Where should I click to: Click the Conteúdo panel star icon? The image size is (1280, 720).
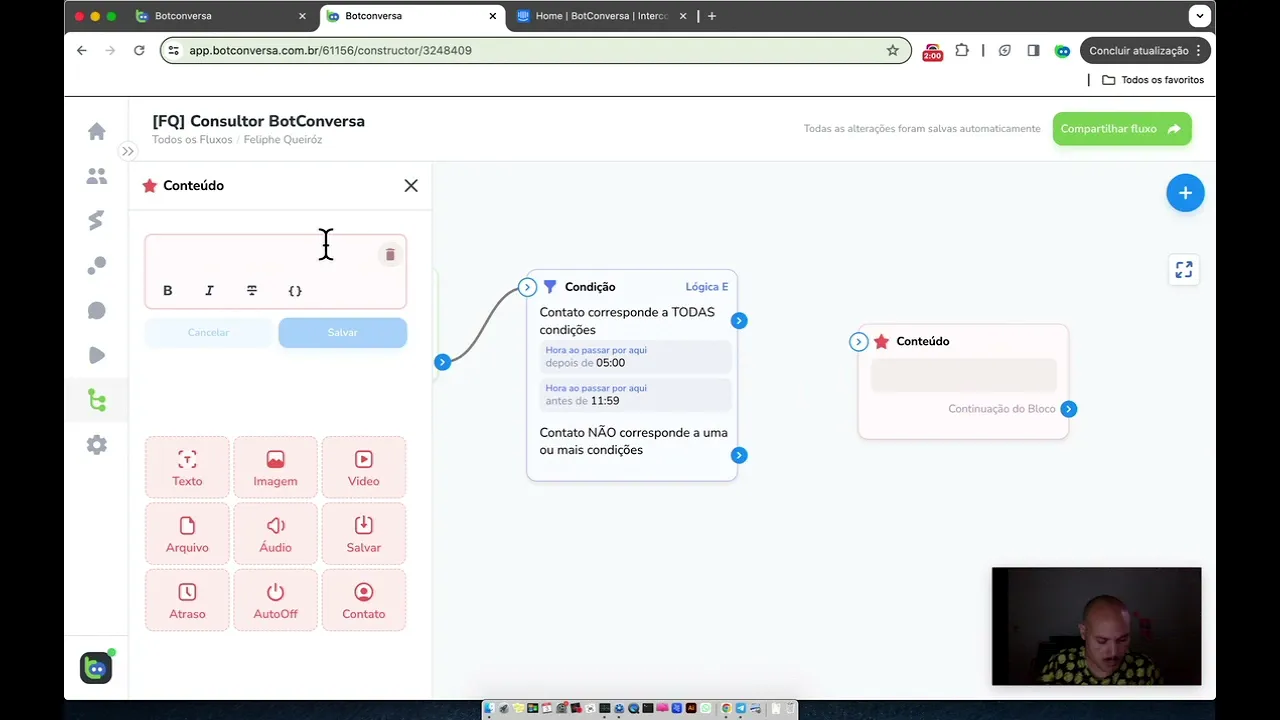[150, 186]
